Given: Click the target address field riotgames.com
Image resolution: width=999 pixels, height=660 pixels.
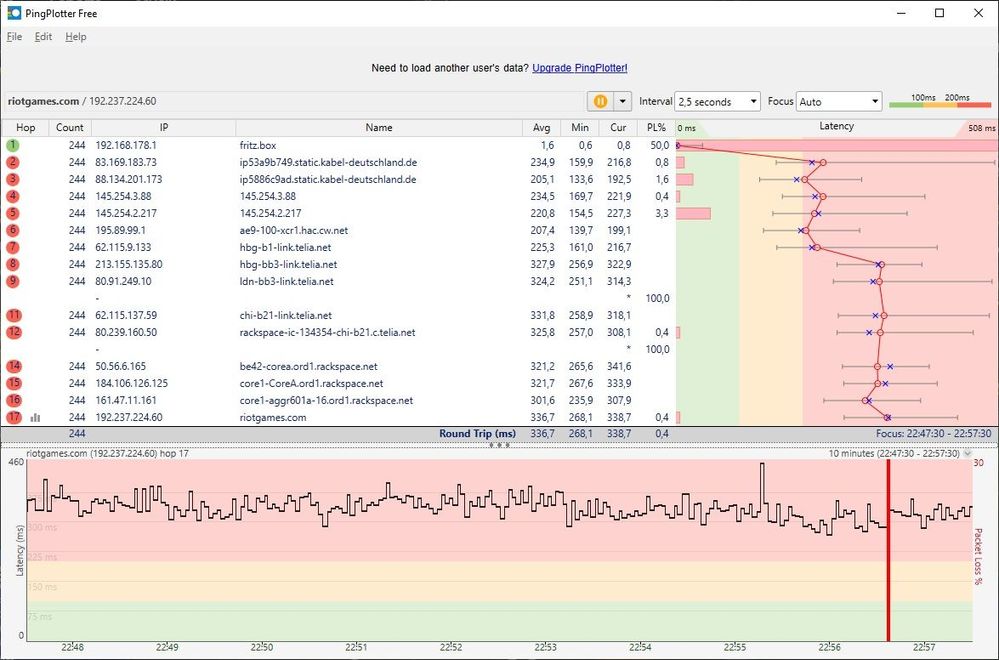Looking at the screenshot, I should tap(293, 101).
